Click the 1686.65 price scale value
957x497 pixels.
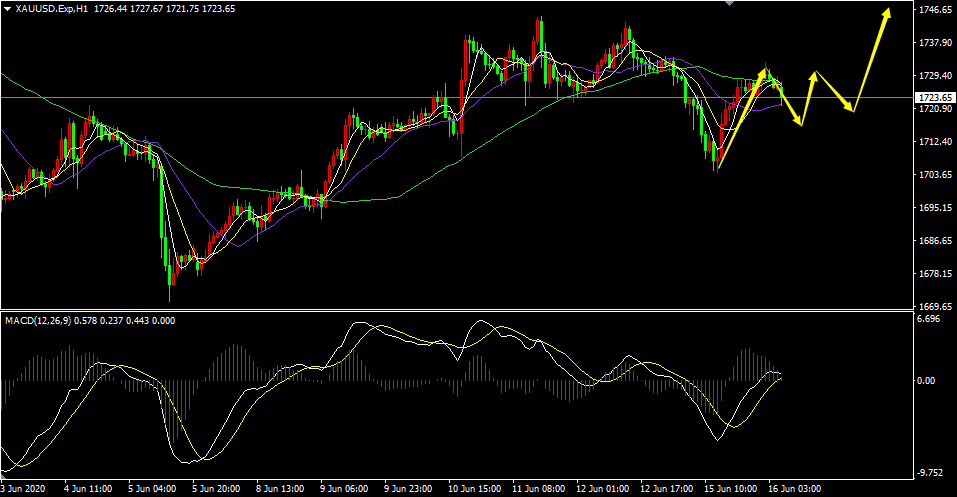936,241
